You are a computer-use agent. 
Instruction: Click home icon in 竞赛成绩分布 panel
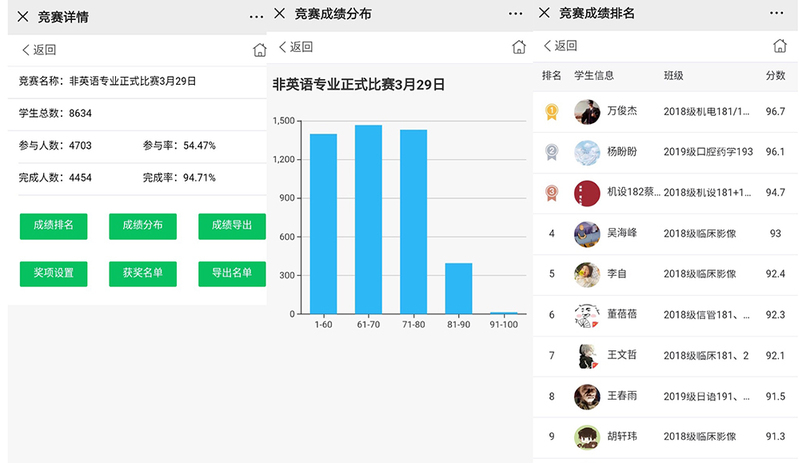coord(518,47)
